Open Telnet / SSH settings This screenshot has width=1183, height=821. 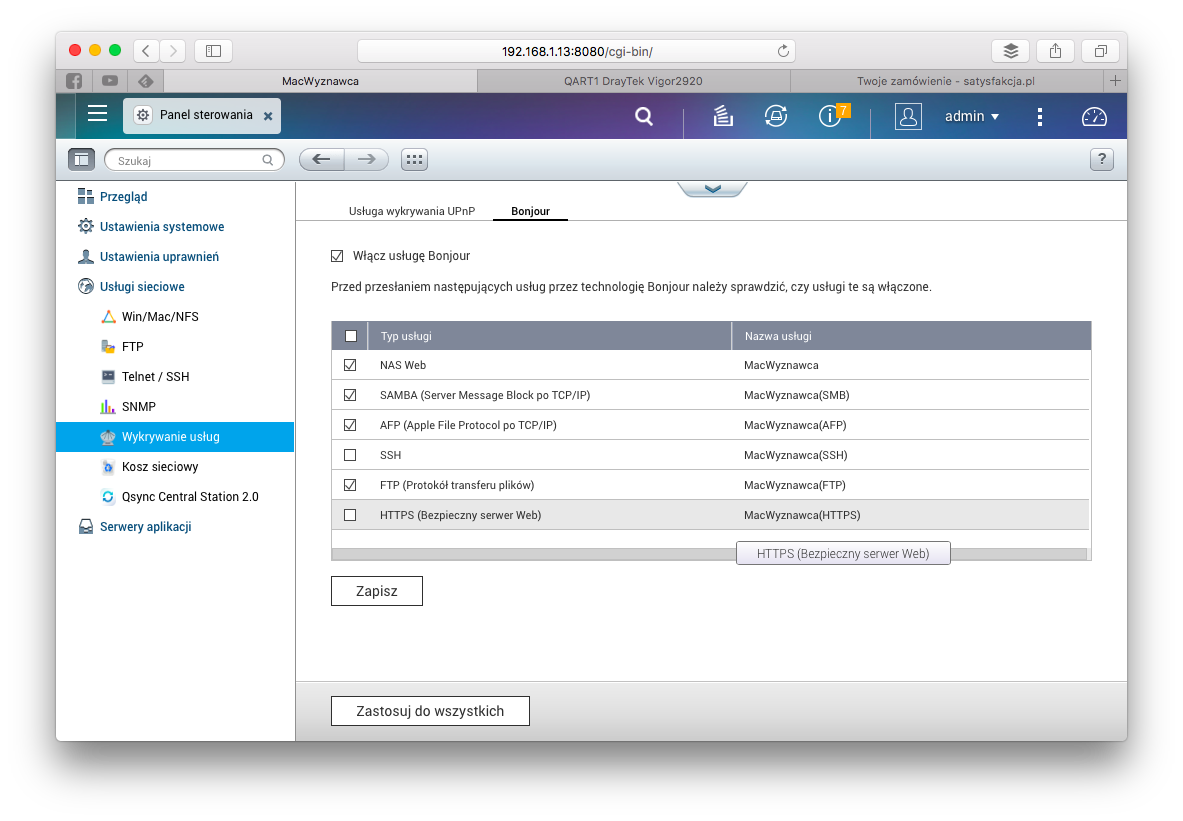[155, 377]
